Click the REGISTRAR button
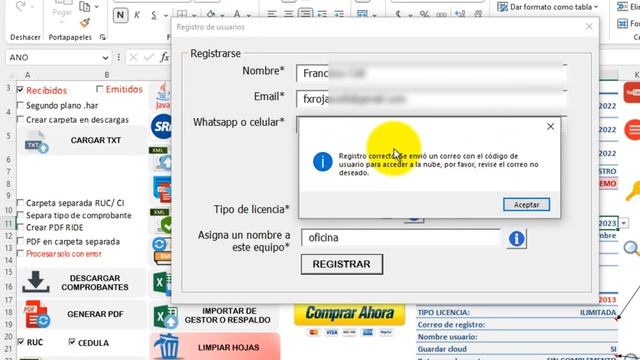Viewport: 640px width, 360px height. pyautogui.click(x=342, y=264)
